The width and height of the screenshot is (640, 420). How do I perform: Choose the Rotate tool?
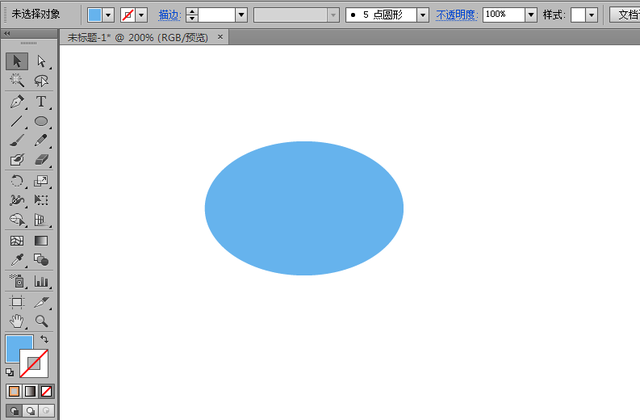tap(17, 180)
